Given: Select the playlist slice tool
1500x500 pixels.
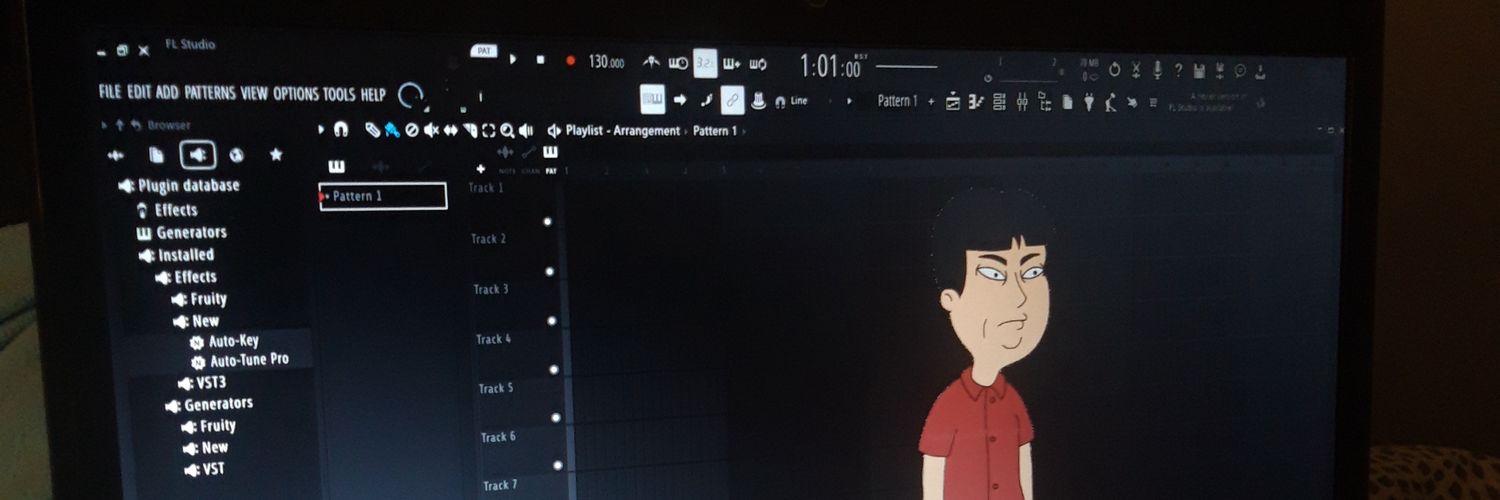Looking at the screenshot, I should 470,130.
